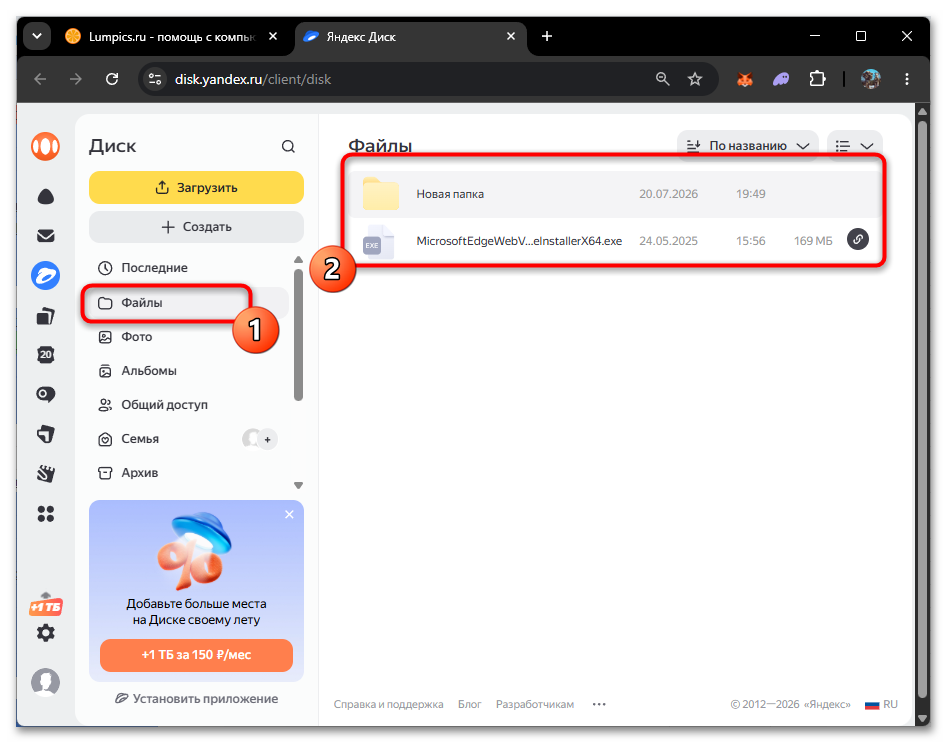Click the browser zoom magnifier icon

pyautogui.click(x=663, y=79)
